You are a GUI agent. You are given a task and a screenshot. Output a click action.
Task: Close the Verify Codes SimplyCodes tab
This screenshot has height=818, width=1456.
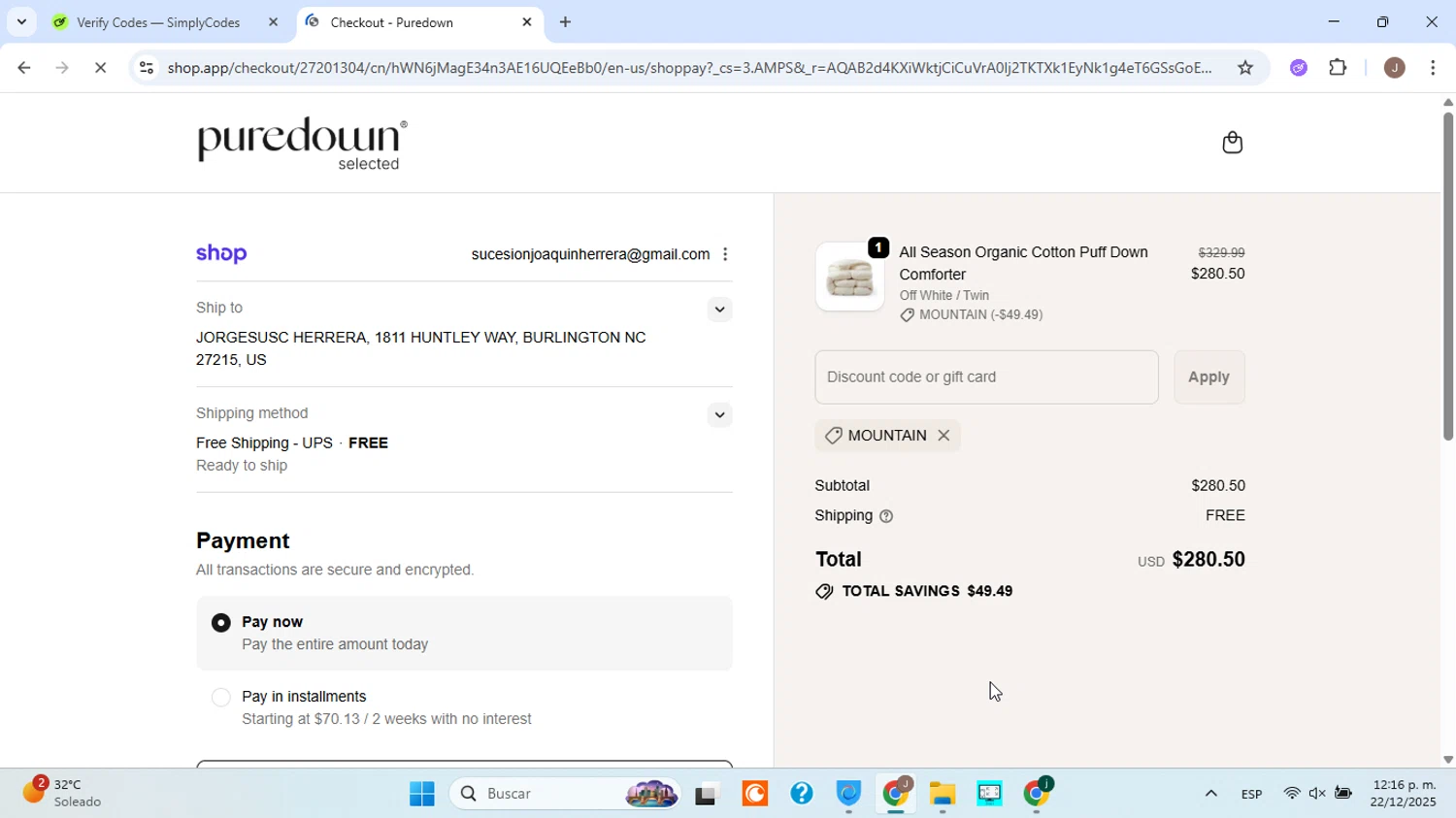pos(273,21)
